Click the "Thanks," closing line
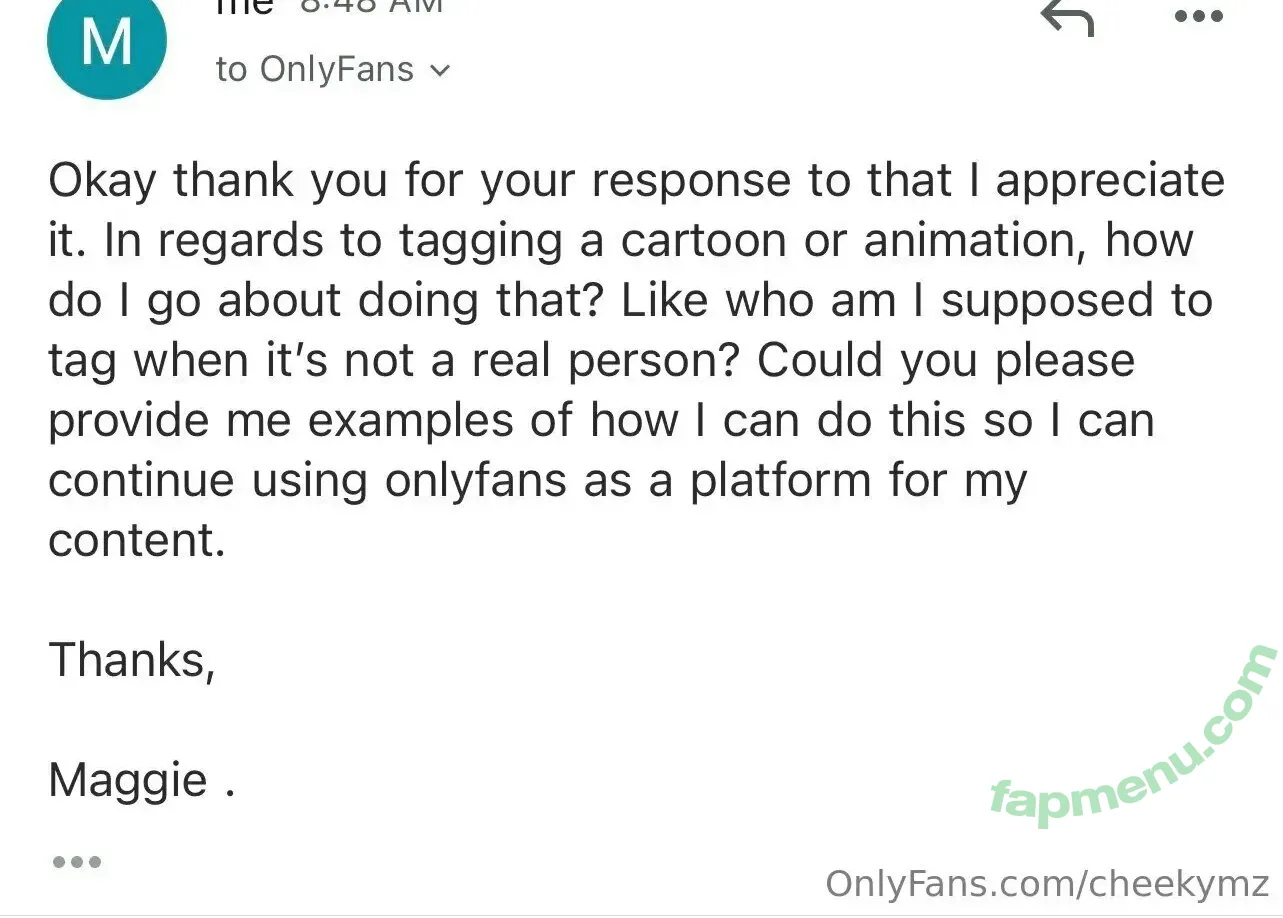 click(x=131, y=660)
